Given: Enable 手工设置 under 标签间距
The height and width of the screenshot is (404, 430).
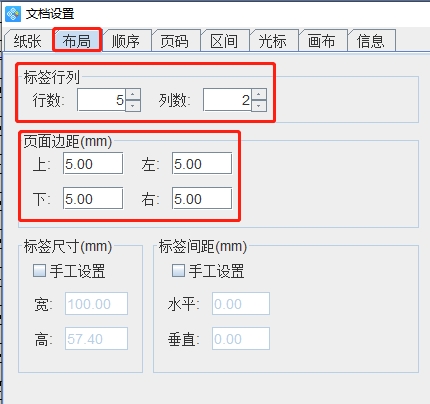Looking at the screenshot, I should coord(178,270).
